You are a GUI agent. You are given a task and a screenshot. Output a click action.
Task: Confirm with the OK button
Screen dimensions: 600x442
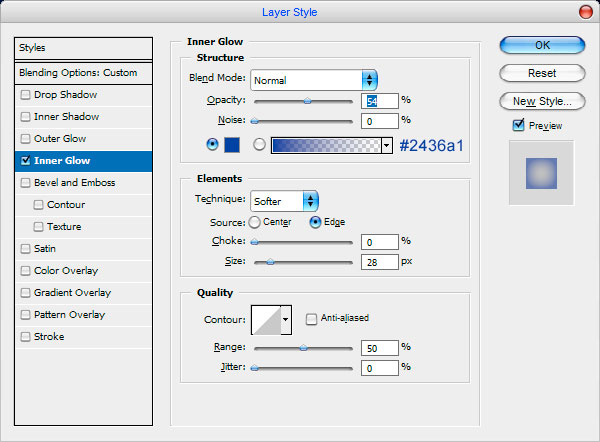[542, 45]
